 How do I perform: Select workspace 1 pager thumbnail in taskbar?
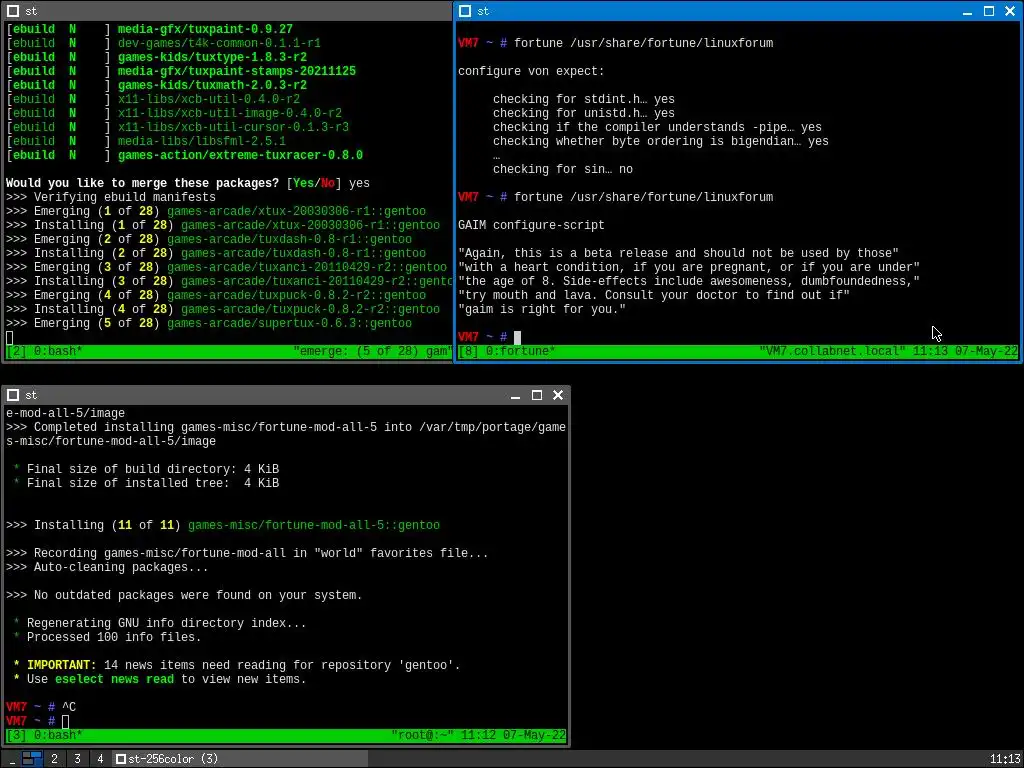click(x=32, y=759)
